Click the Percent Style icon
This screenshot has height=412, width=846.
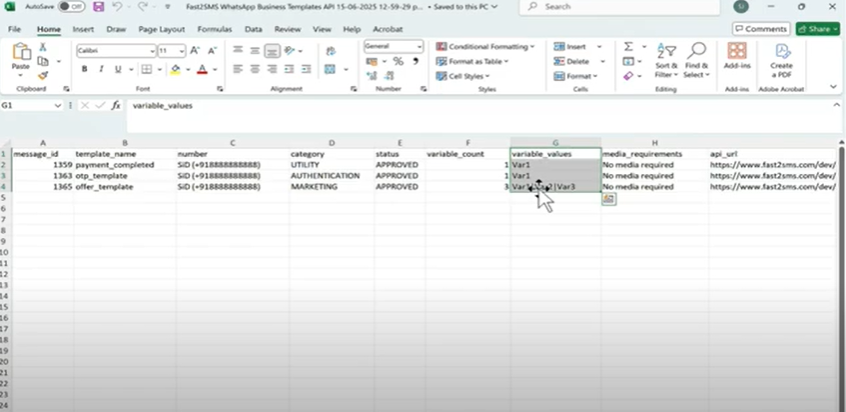398,62
